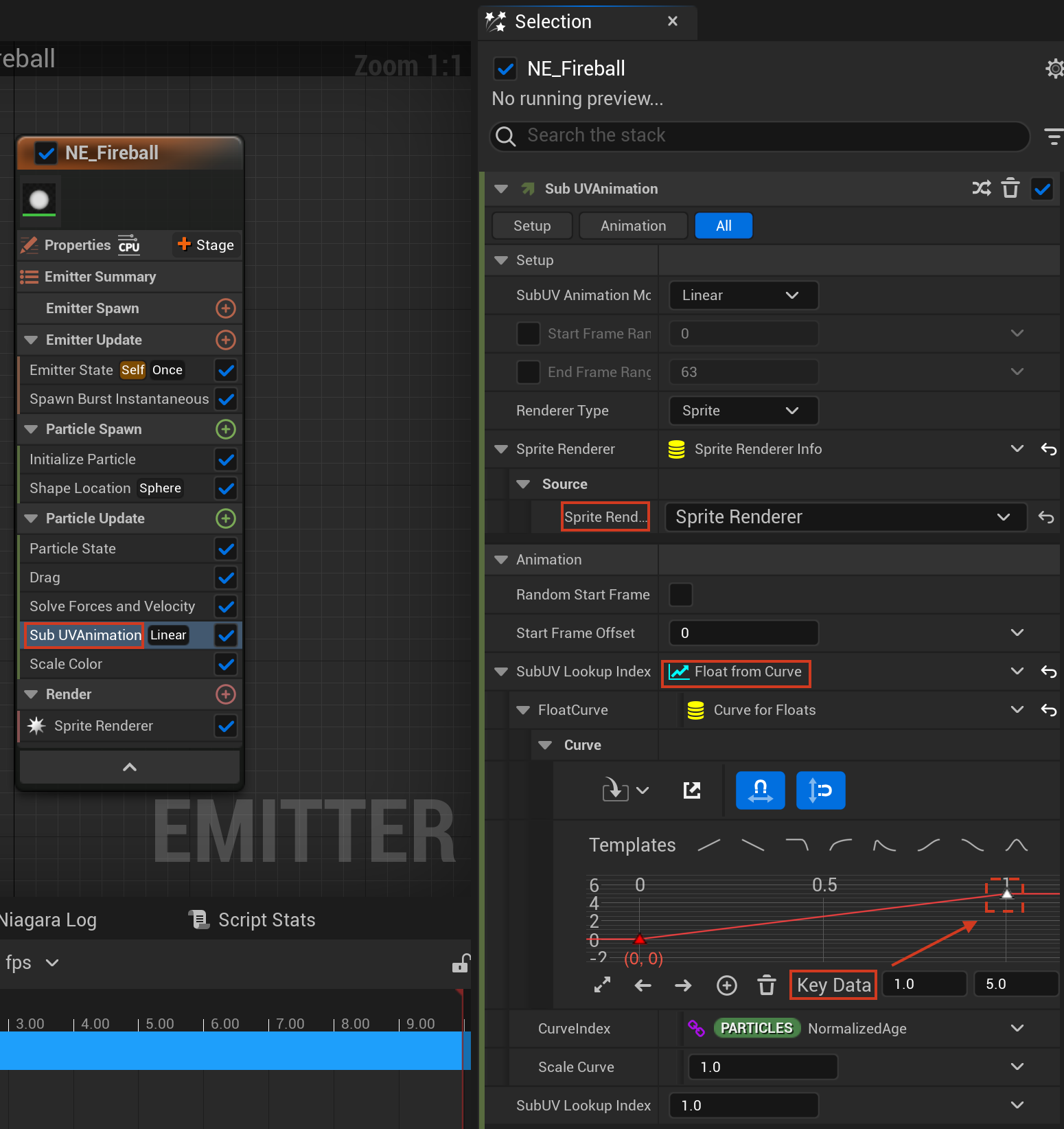The height and width of the screenshot is (1129, 1064).
Task: Enable Random Start Frame checkbox
Action: tap(680, 595)
